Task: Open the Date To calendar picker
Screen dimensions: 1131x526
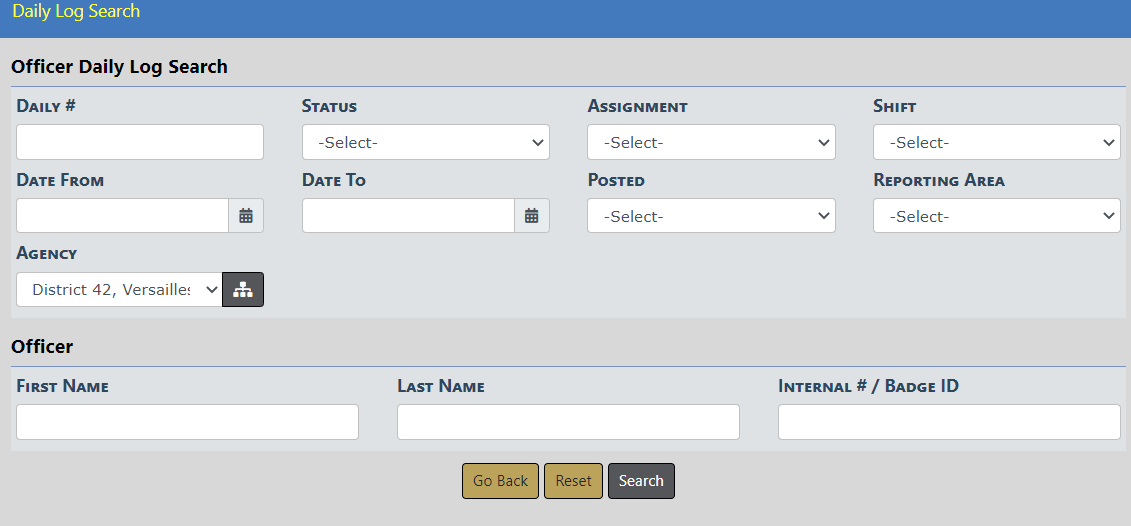Action: (532, 216)
